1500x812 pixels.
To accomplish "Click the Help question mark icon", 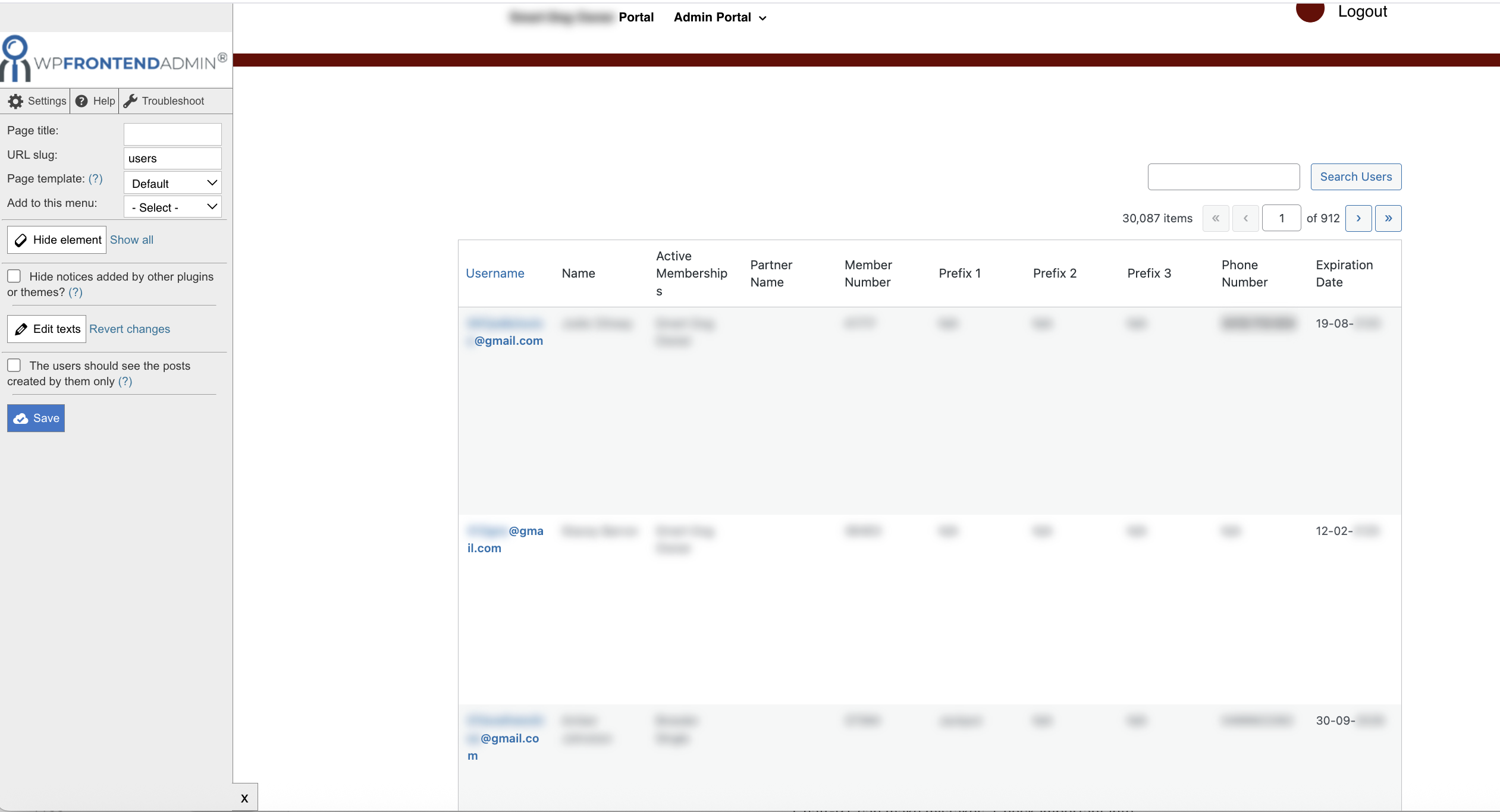I will pos(81,101).
